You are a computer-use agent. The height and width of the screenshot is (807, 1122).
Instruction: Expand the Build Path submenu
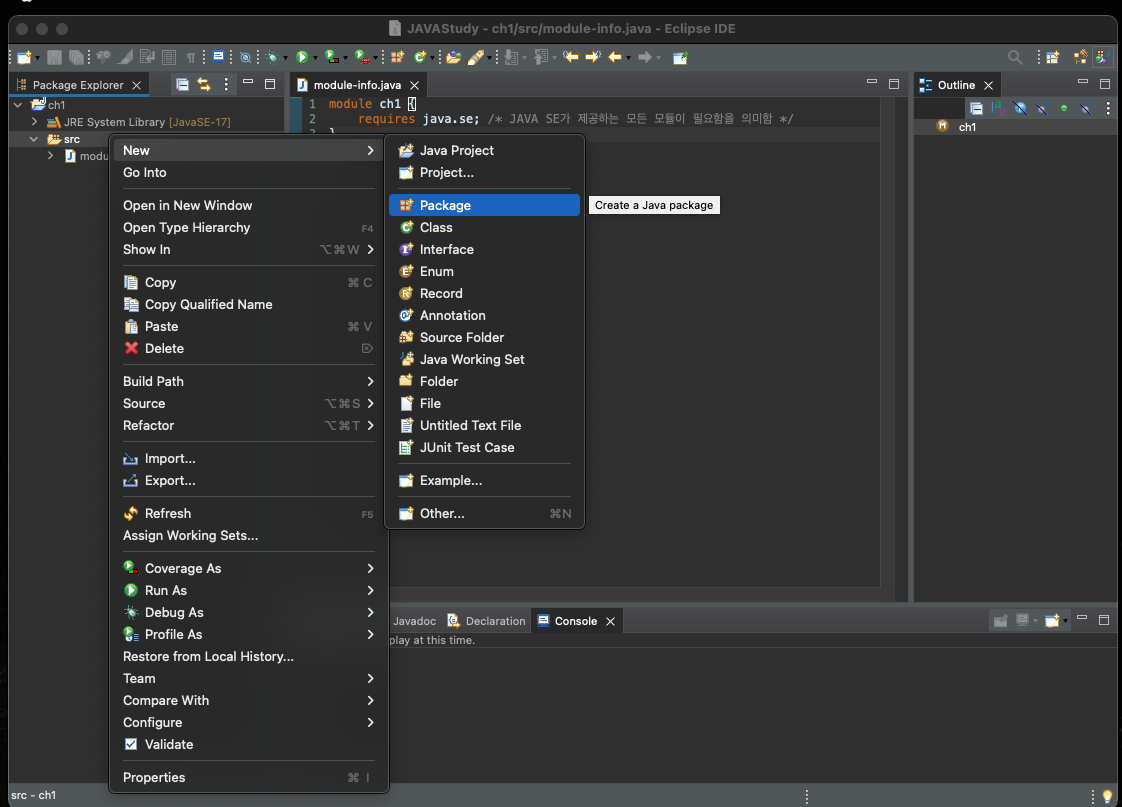point(248,381)
